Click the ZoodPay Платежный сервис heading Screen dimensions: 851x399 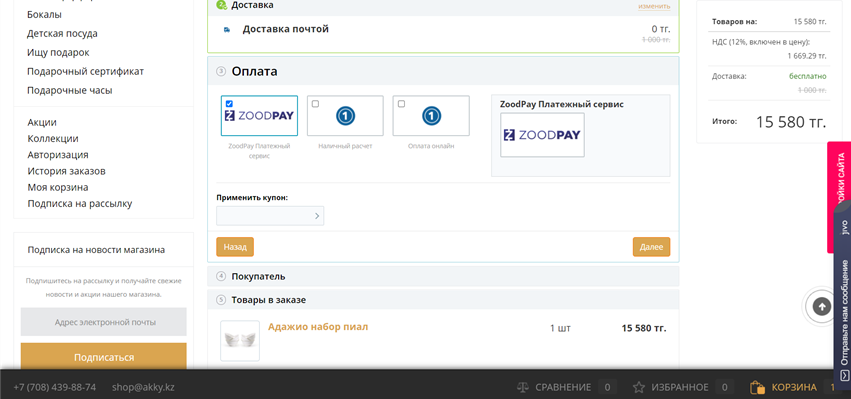[x=562, y=104]
